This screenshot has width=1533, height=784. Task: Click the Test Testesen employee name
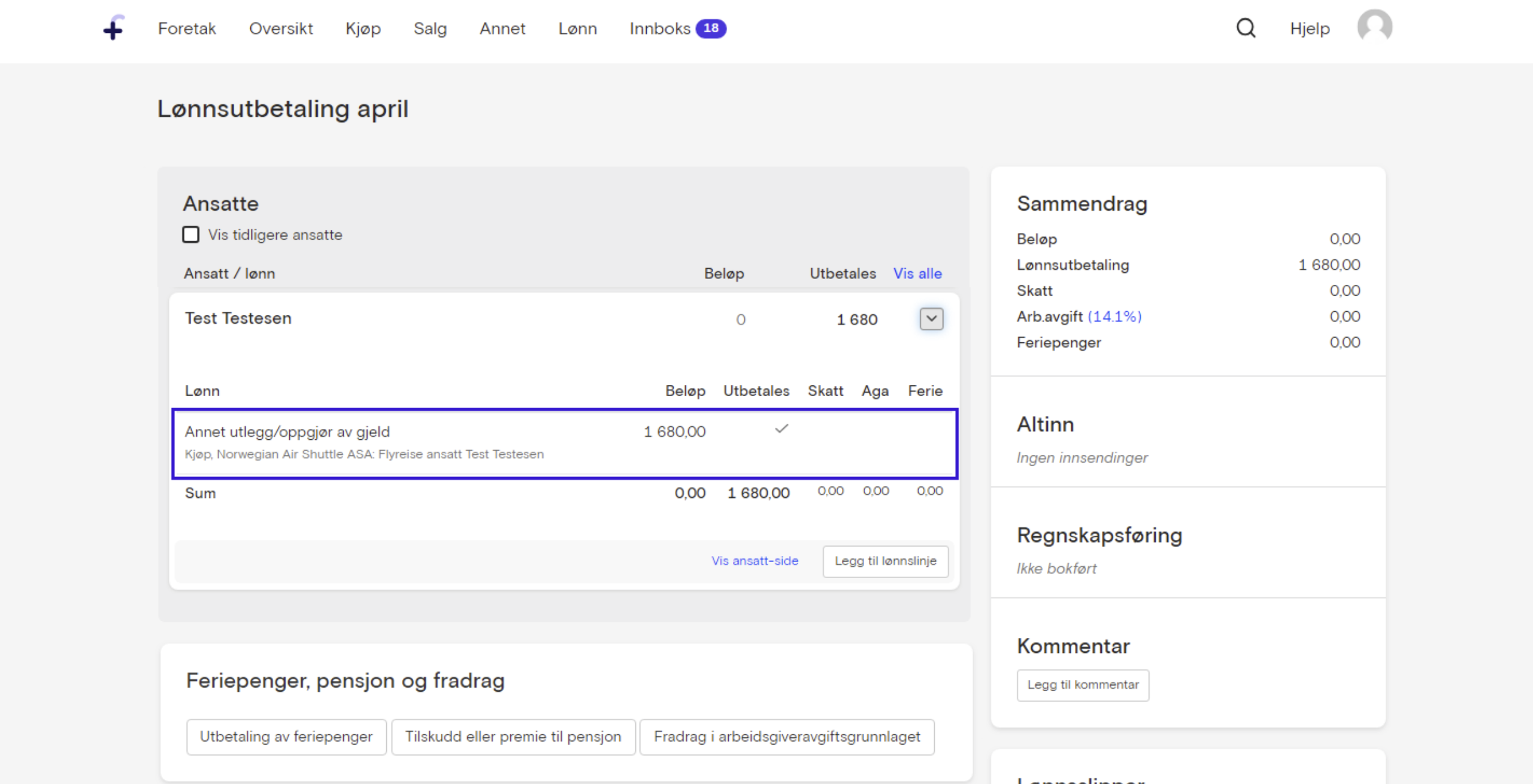pyautogui.click(x=238, y=318)
